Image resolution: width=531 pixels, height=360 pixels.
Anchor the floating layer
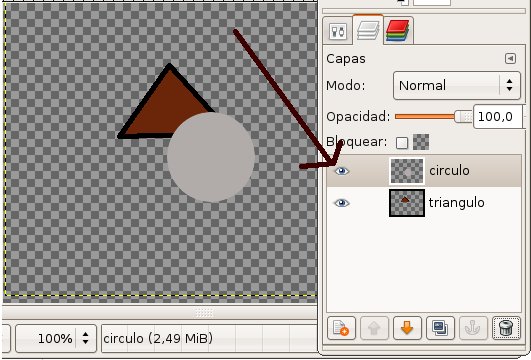tap(473, 328)
